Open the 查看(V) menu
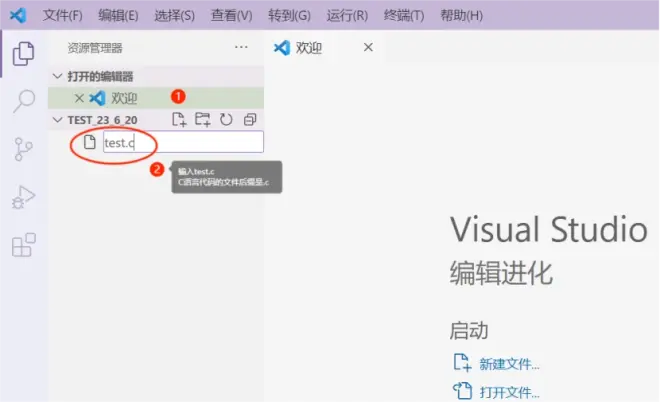The image size is (660, 402). [x=232, y=16]
